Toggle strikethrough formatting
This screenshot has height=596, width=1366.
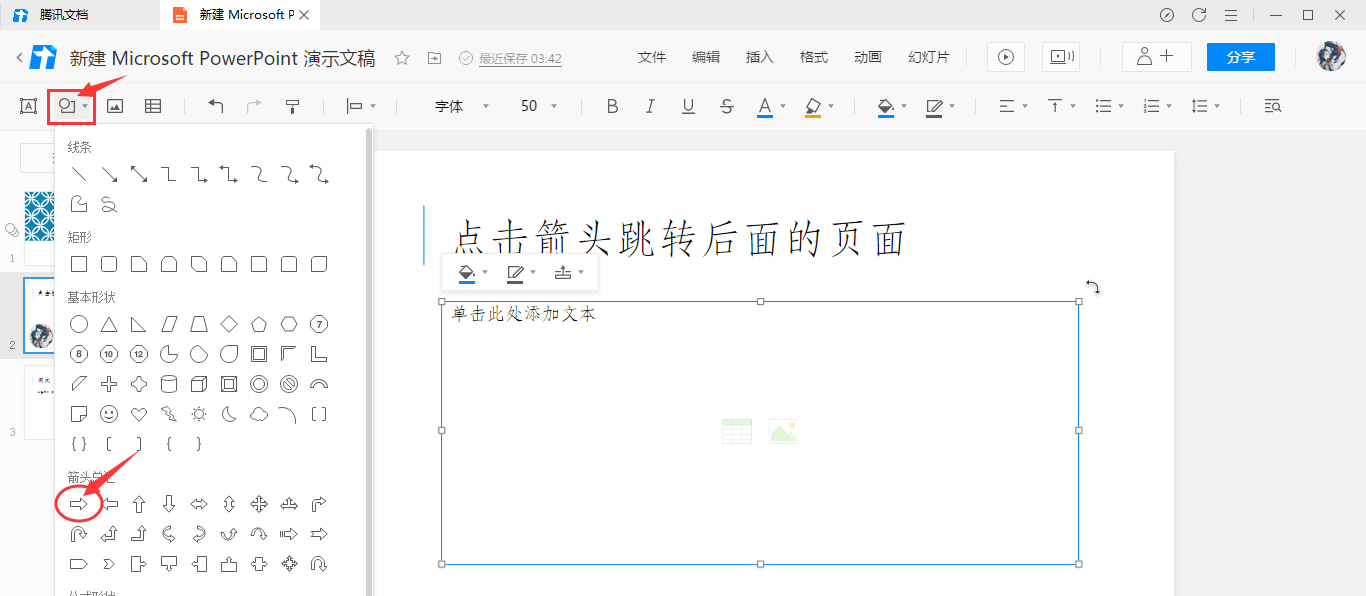tap(726, 105)
